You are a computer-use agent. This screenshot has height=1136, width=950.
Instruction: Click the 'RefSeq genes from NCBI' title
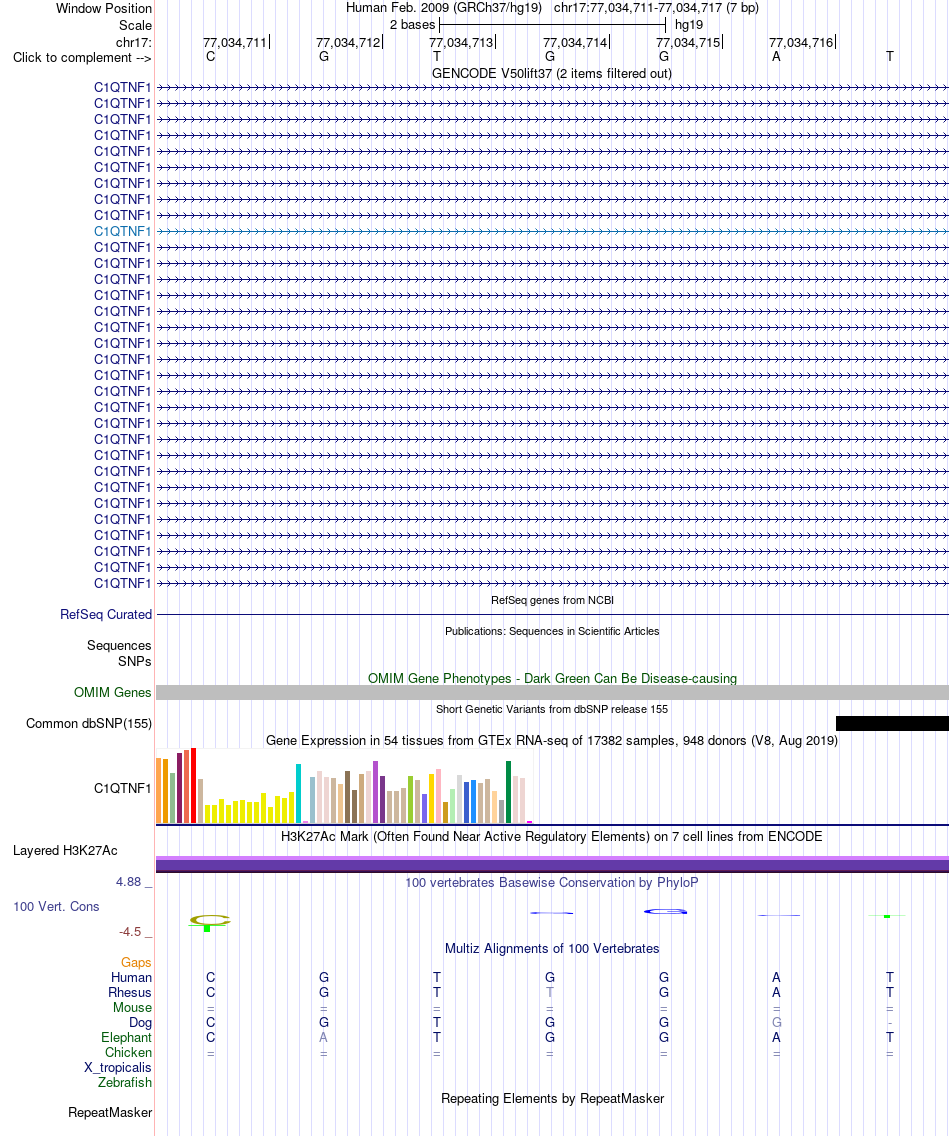click(552, 600)
